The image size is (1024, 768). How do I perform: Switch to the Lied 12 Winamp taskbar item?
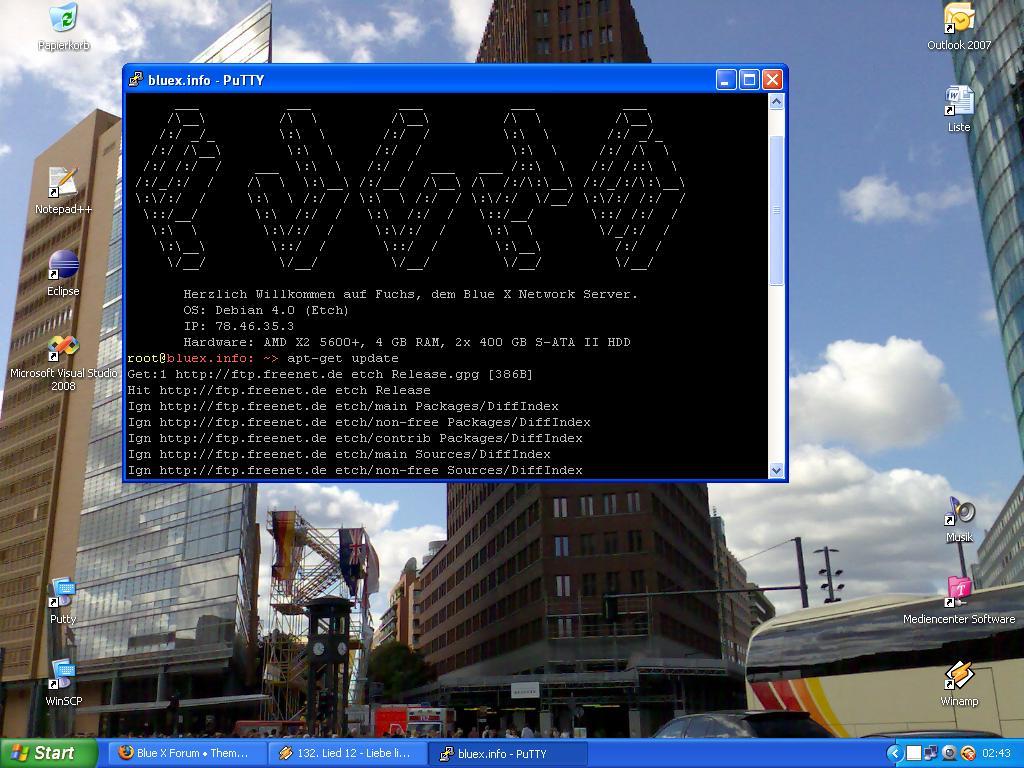pos(347,753)
